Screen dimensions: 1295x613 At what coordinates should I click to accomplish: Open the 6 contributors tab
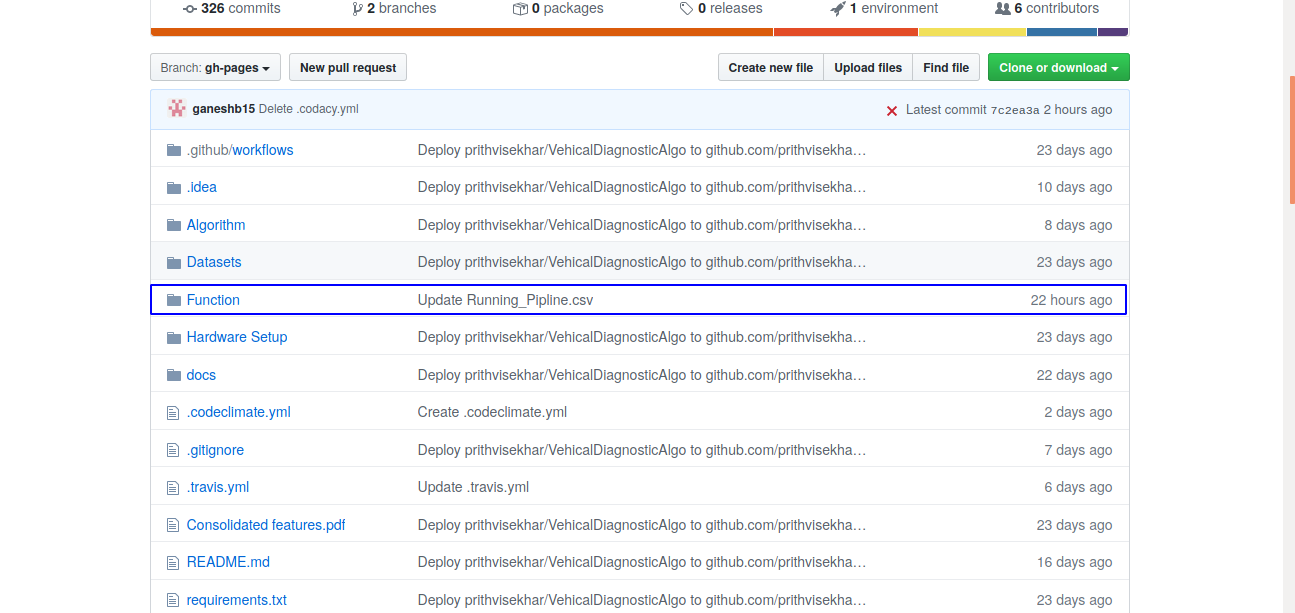[x=1046, y=9]
